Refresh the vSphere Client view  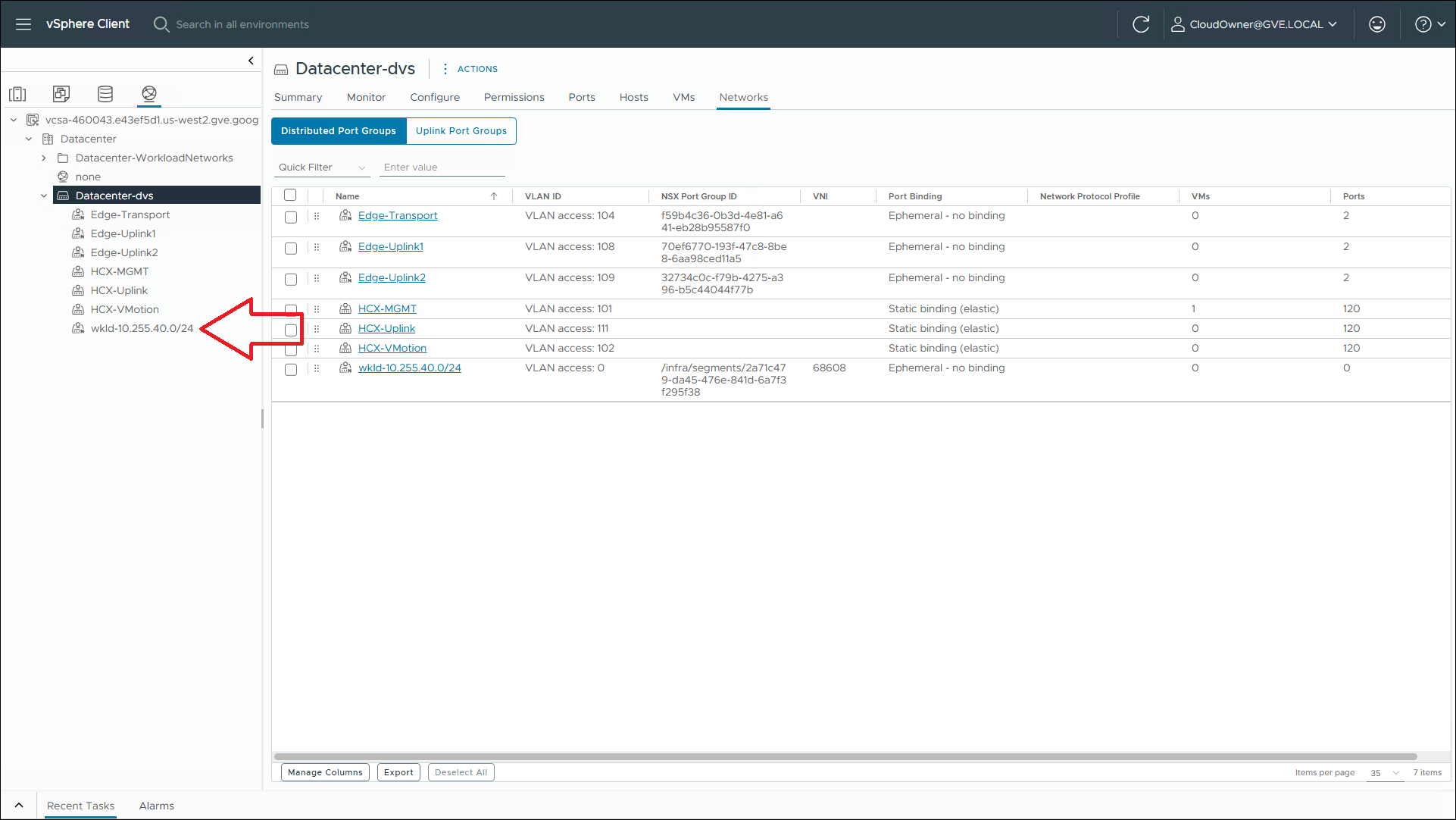tap(1141, 24)
